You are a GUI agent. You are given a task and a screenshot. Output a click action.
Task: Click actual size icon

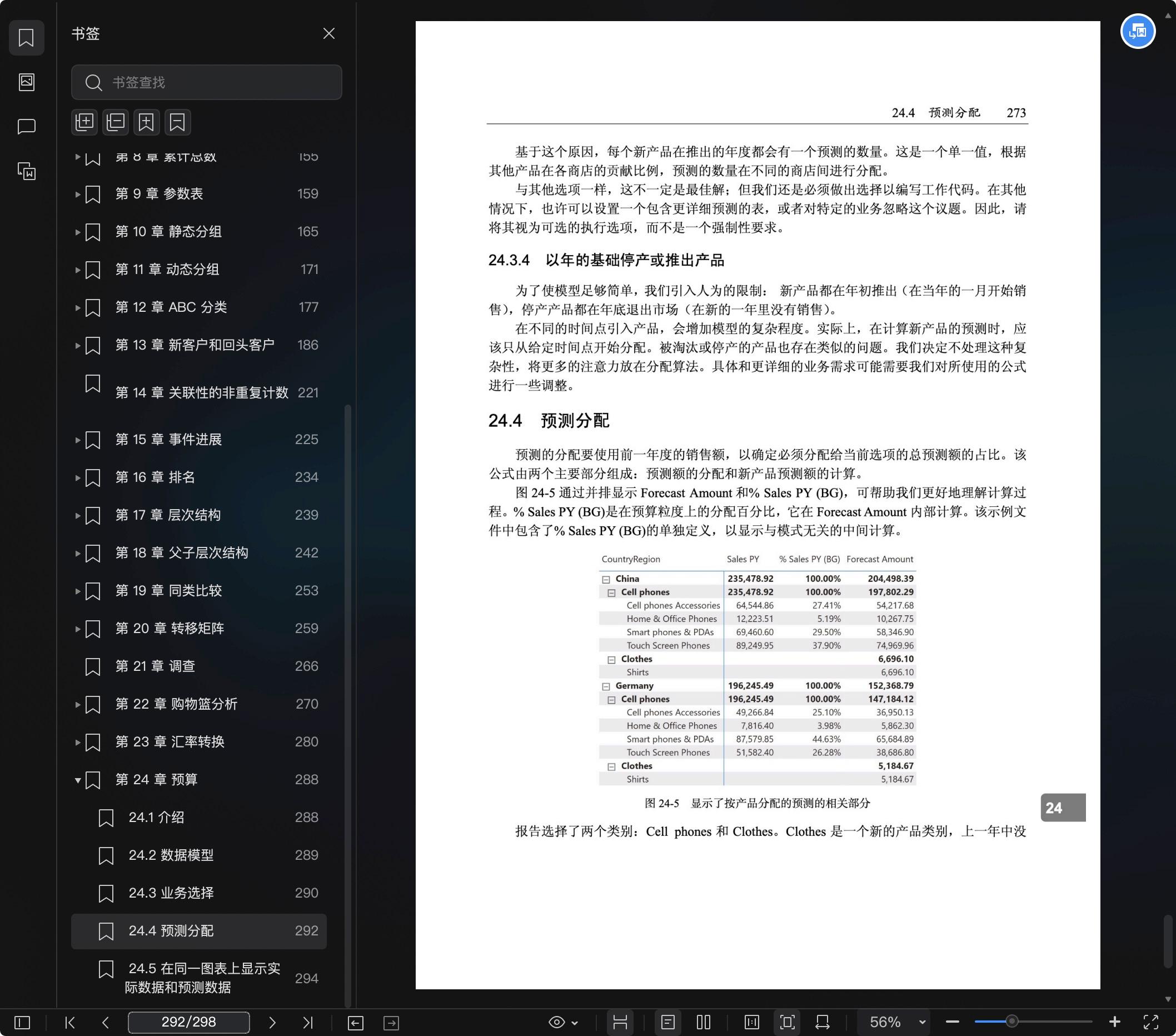tap(752, 1022)
